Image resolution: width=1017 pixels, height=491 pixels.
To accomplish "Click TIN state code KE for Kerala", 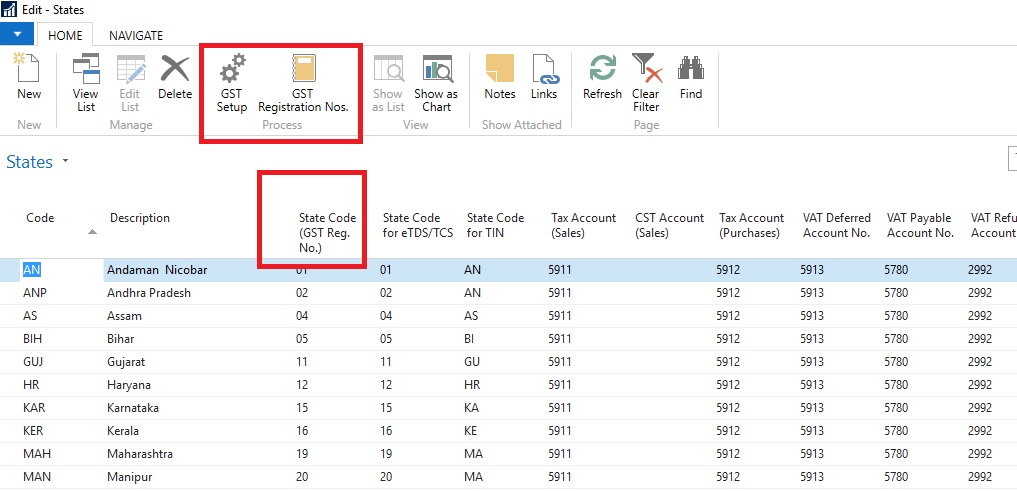I will pyautogui.click(x=472, y=431).
